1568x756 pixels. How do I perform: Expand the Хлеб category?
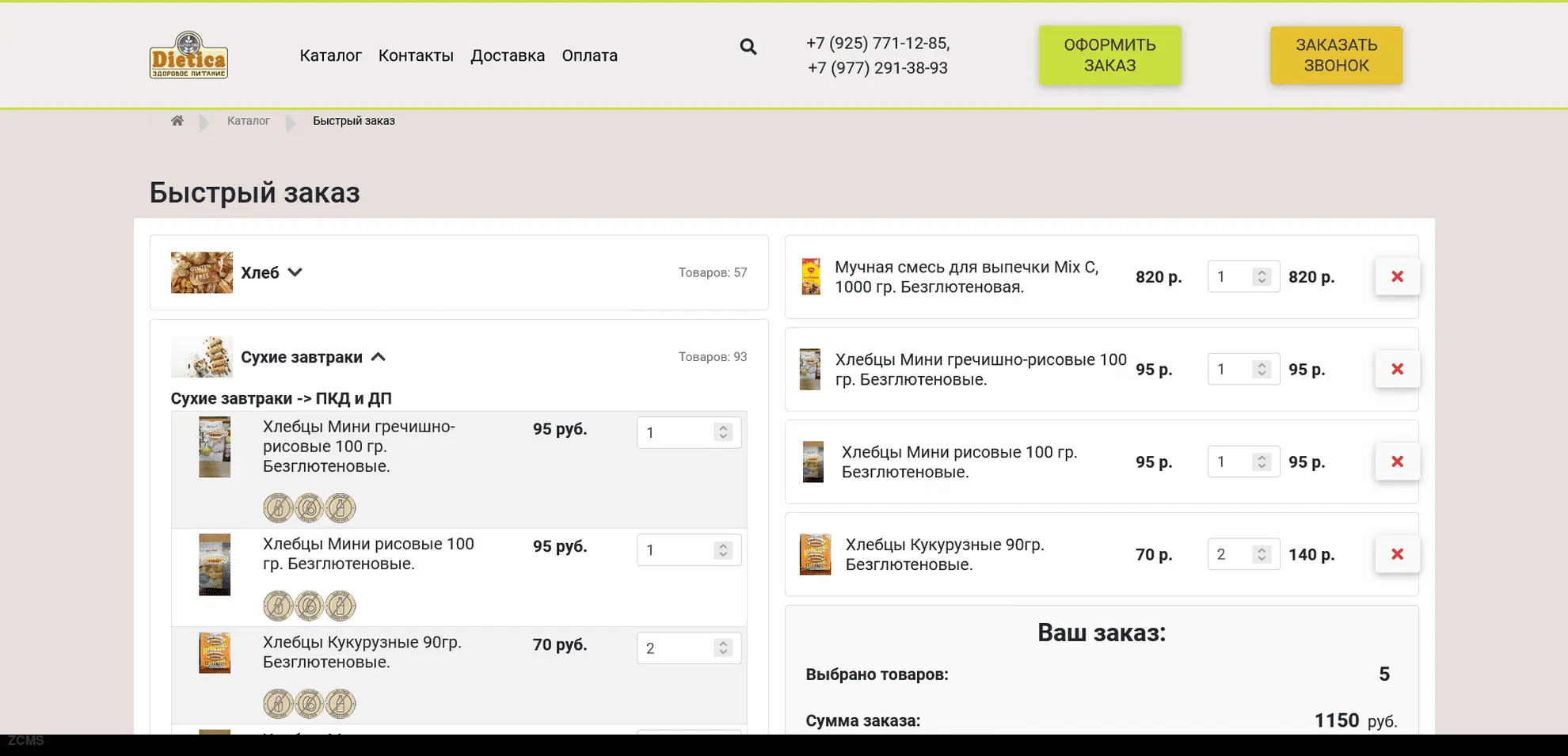click(x=295, y=272)
